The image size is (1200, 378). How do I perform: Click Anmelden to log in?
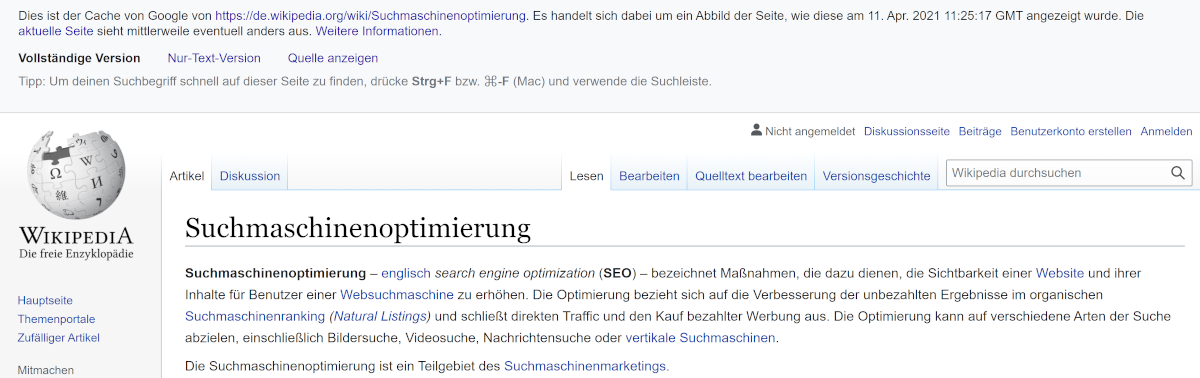tap(1166, 131)
